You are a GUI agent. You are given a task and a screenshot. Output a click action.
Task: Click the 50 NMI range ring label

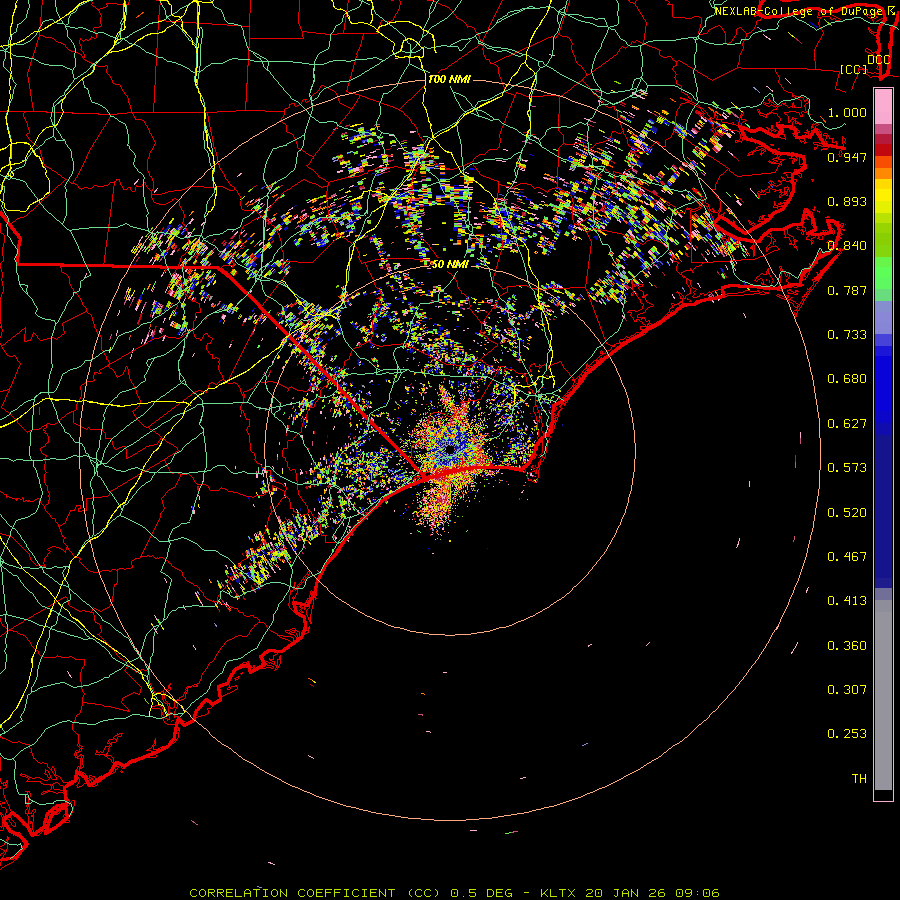[449, 265]
